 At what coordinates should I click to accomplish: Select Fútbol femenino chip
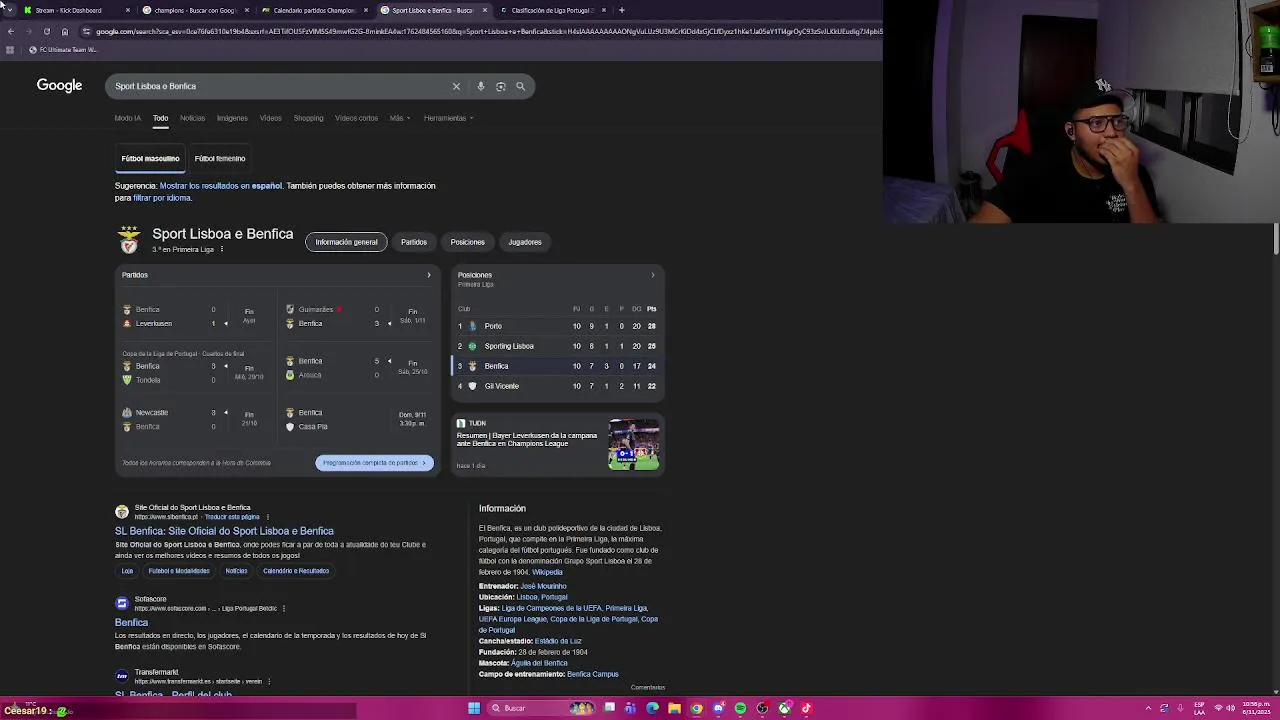pyautogui.click(x=220, y=158)
